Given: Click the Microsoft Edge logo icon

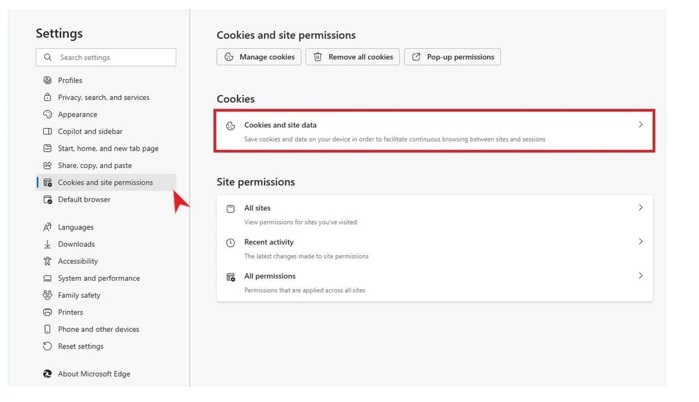Looking at the screenshot, I should tap(47, 374).
